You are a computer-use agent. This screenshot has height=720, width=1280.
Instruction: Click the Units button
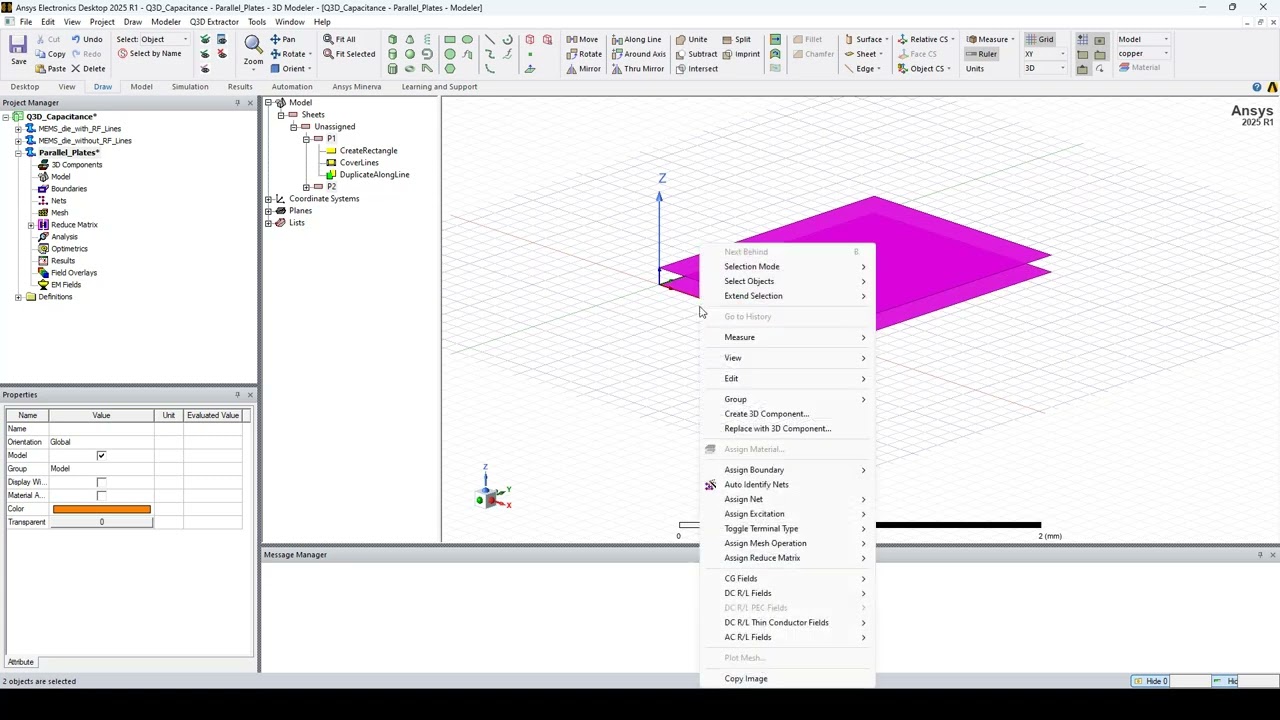tap(975, 69)
